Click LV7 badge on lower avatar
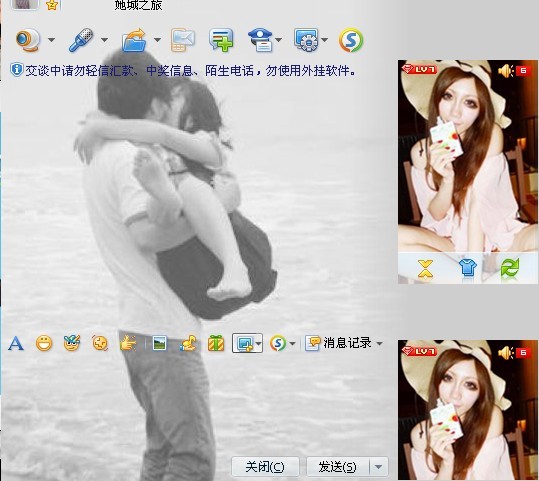Image resolution: width=539 pixels, height=481 pixels. [419, 351]
